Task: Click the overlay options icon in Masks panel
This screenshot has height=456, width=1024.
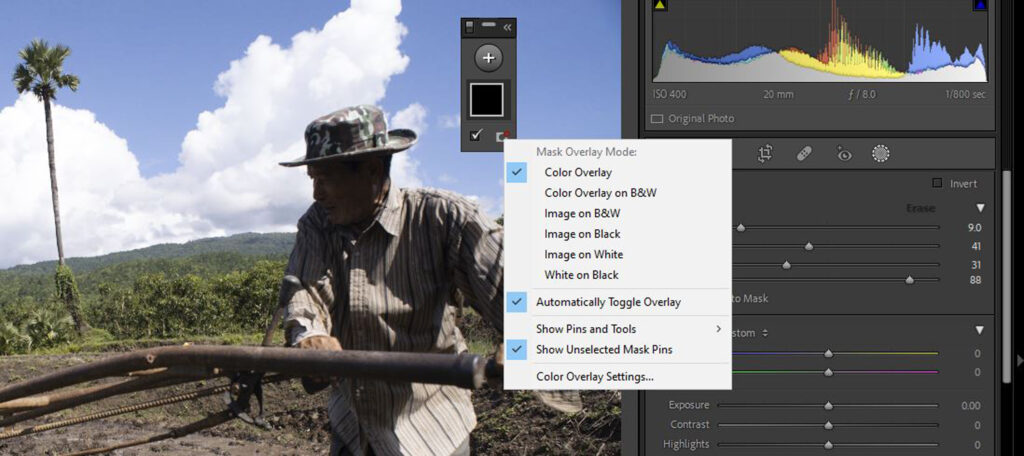Action: 504,136
